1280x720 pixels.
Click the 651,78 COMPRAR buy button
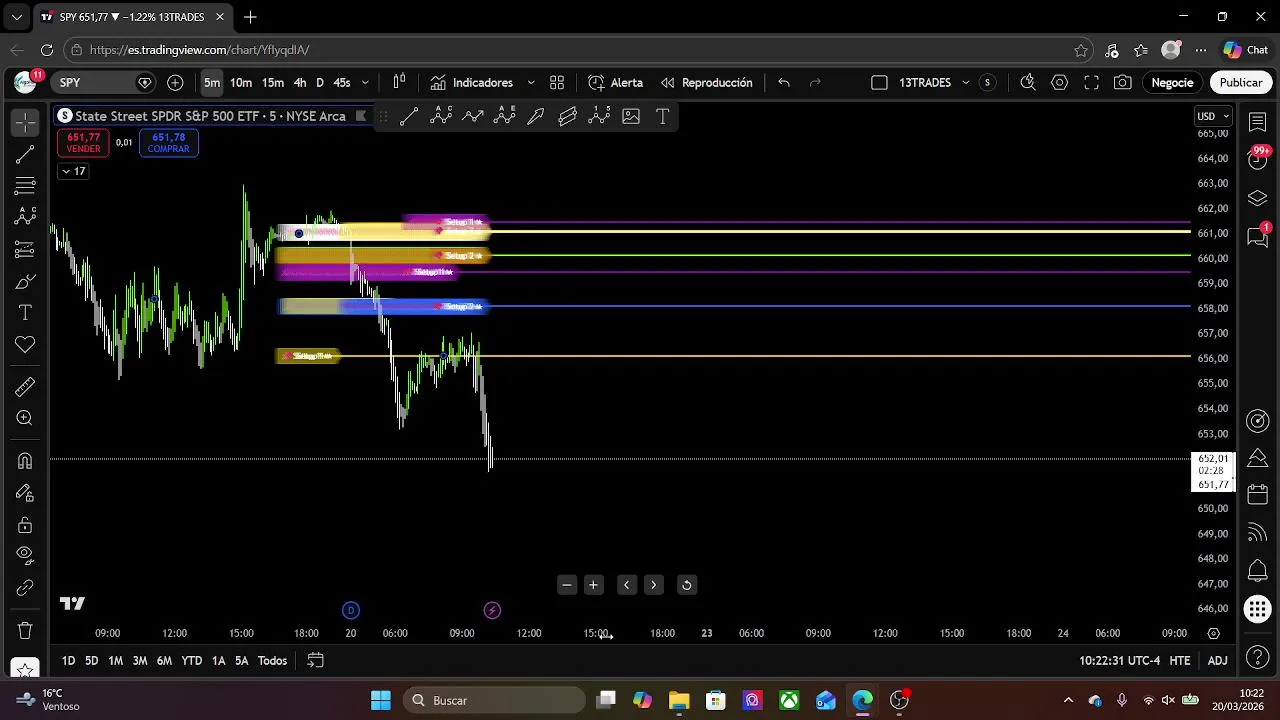(168, 143)
